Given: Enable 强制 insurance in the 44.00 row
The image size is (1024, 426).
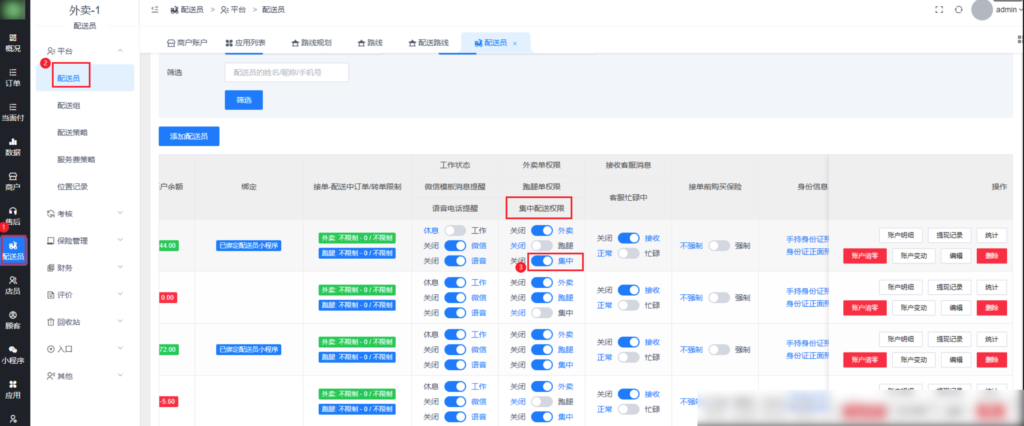Looking at the screenshot, I should (719, 246).
